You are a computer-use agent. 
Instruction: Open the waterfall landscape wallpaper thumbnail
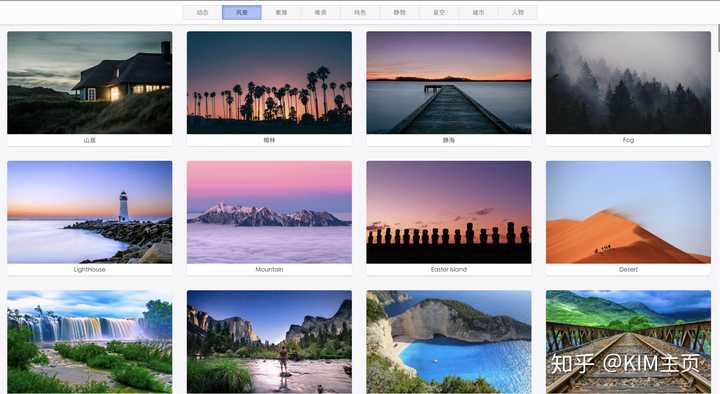pyautogui.click(x=90, y=342)
